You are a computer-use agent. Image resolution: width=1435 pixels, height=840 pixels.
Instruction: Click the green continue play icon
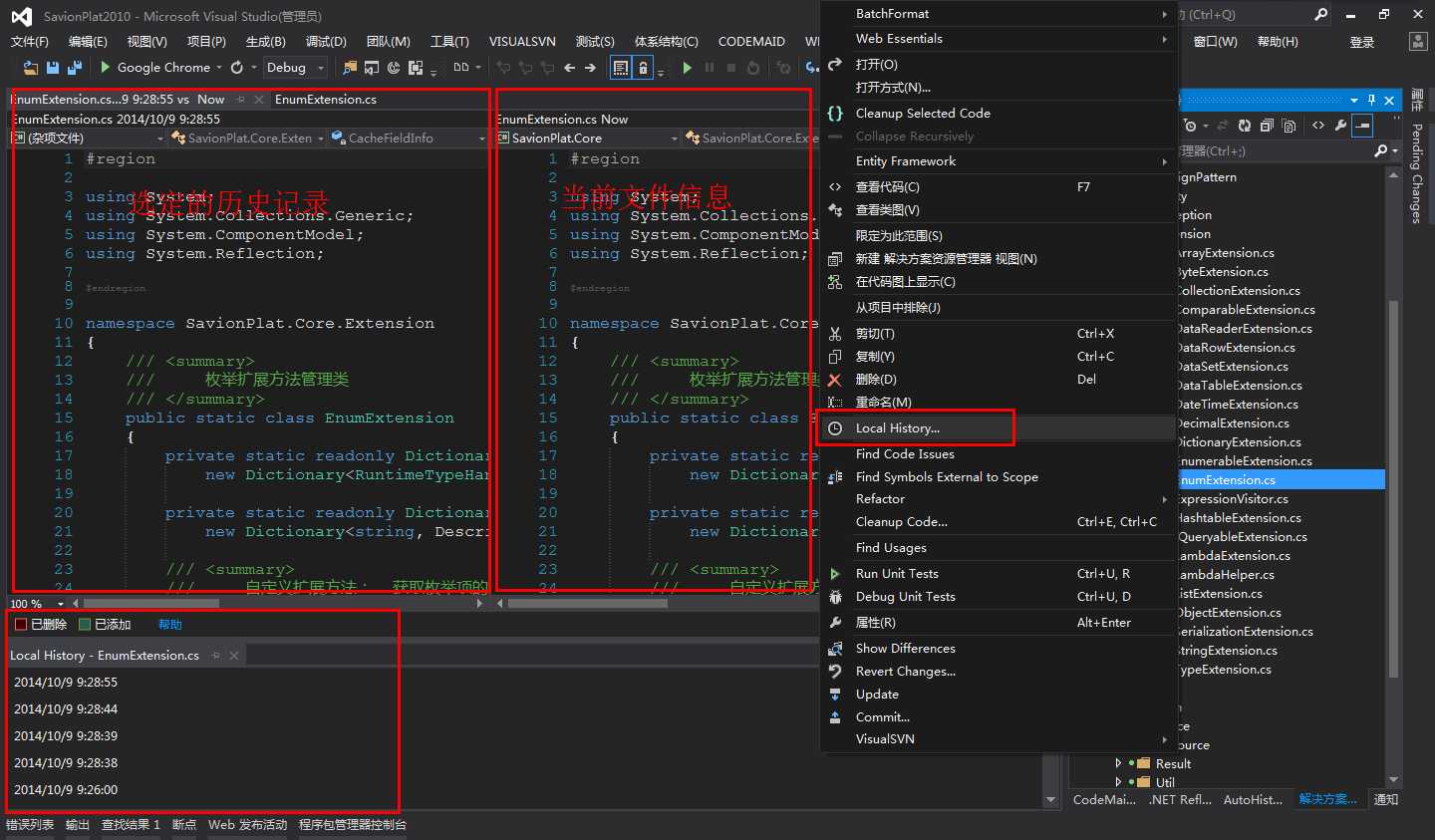click(687, 68)
